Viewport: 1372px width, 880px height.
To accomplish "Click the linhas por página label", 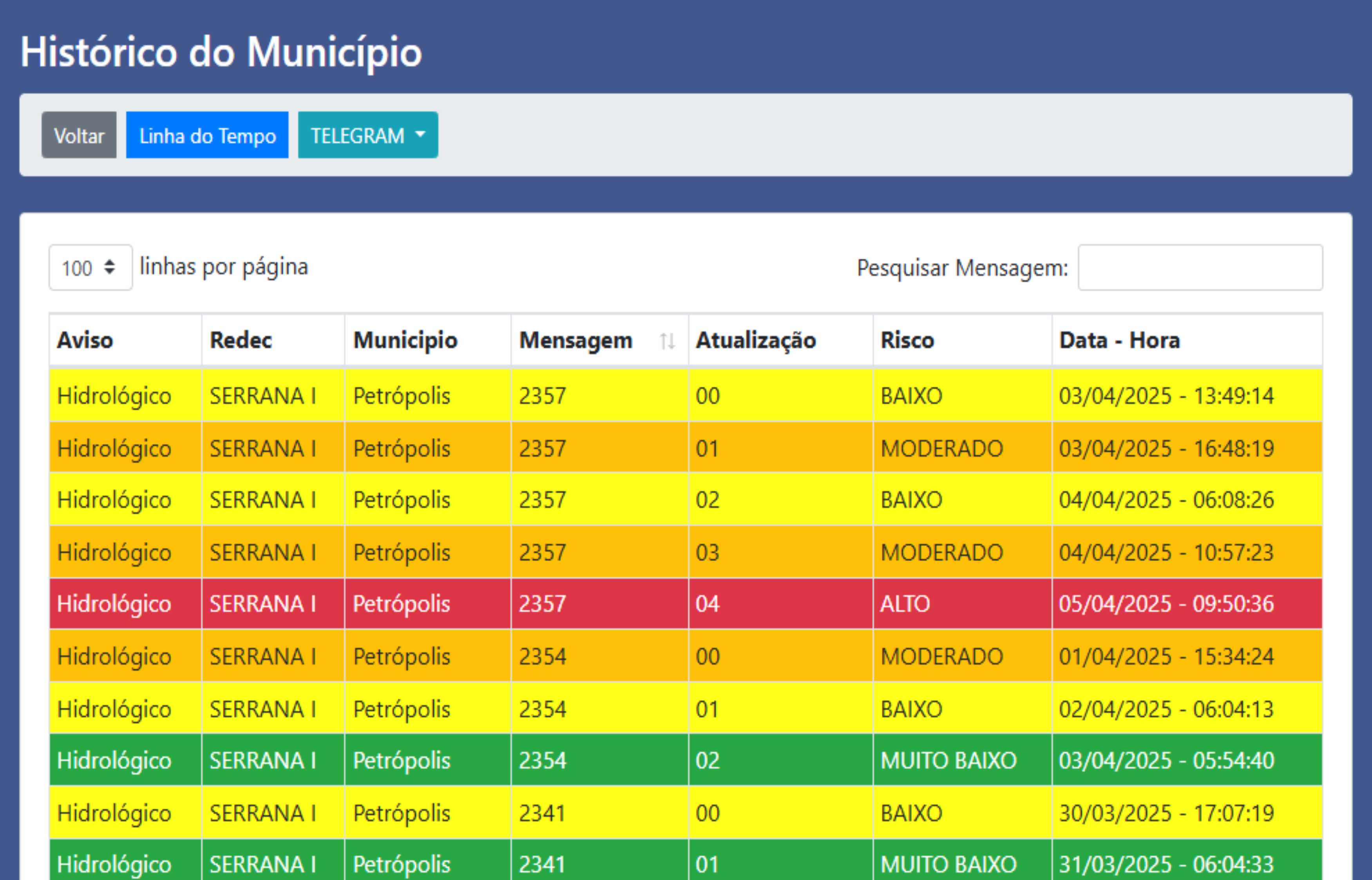I will click(x=224, y=267).
